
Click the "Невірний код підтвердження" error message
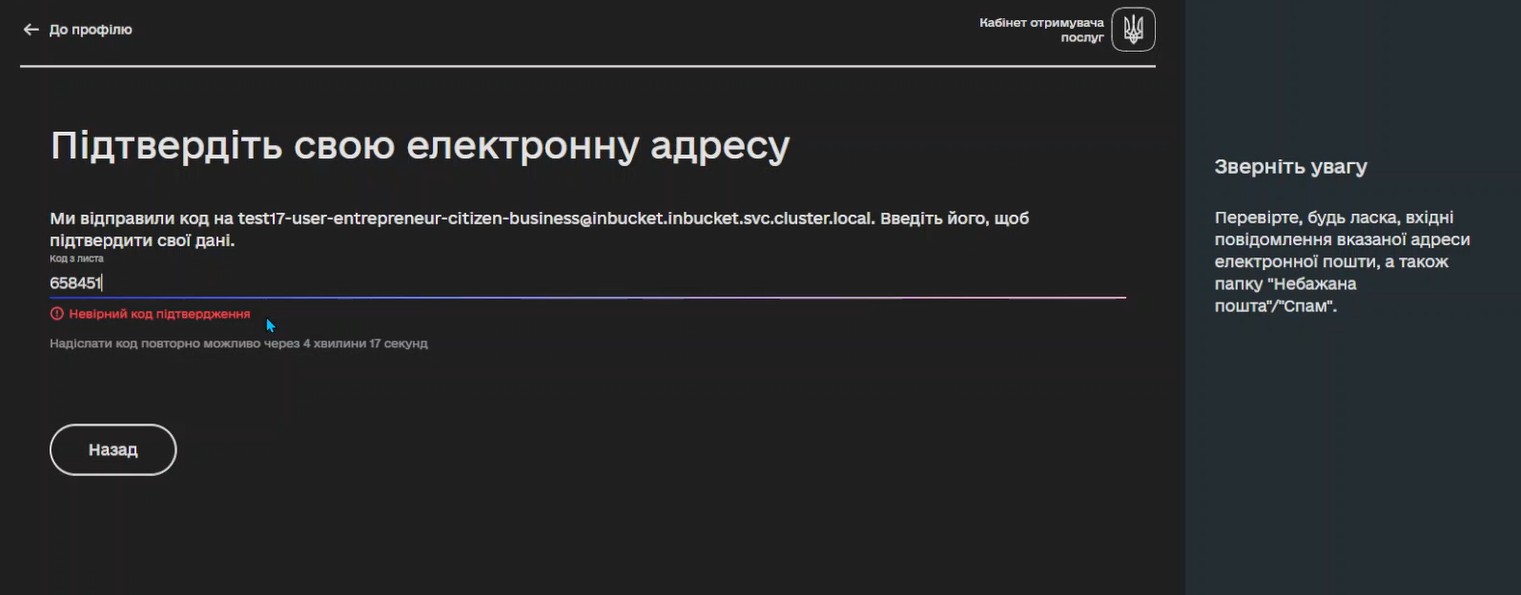[159, 314]
